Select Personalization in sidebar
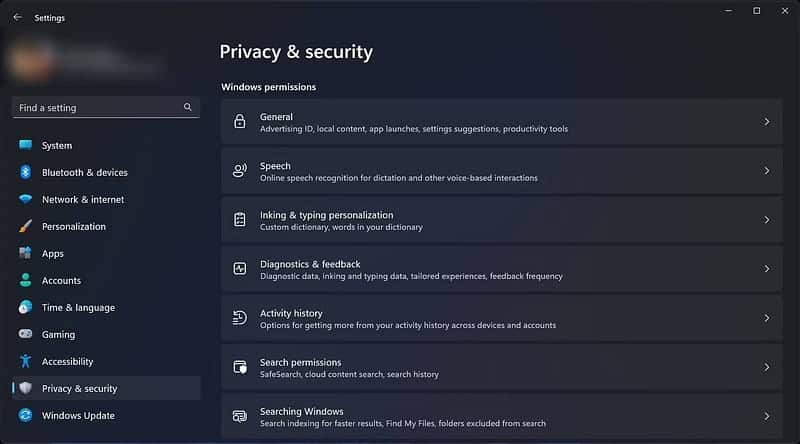800x444 pixels. (x=106, y=227)
